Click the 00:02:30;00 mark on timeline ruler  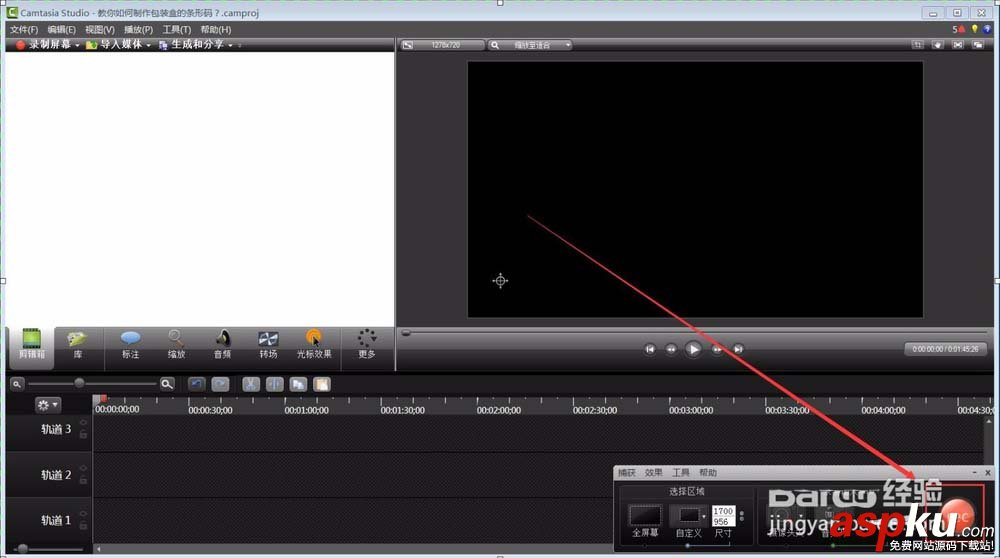594,410
